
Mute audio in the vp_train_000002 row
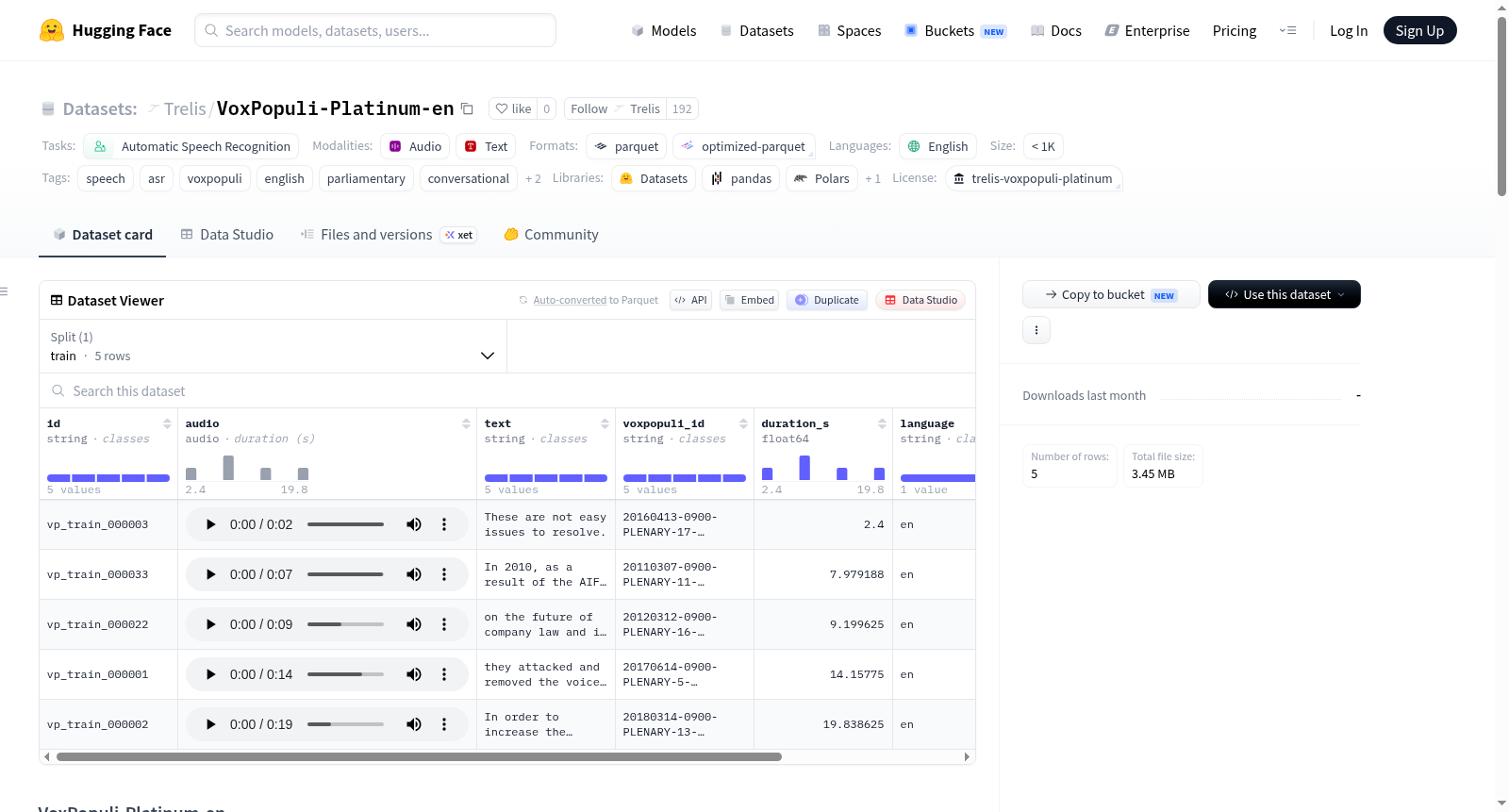coord(414,724)
